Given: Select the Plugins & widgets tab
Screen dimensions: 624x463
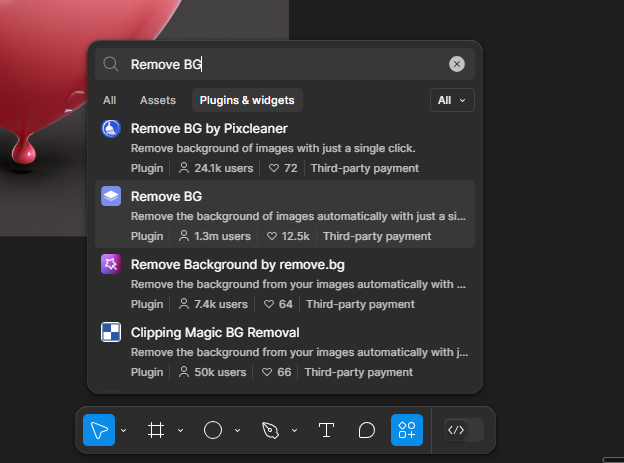Looking at the screenshot, I should tap(247, 100).
